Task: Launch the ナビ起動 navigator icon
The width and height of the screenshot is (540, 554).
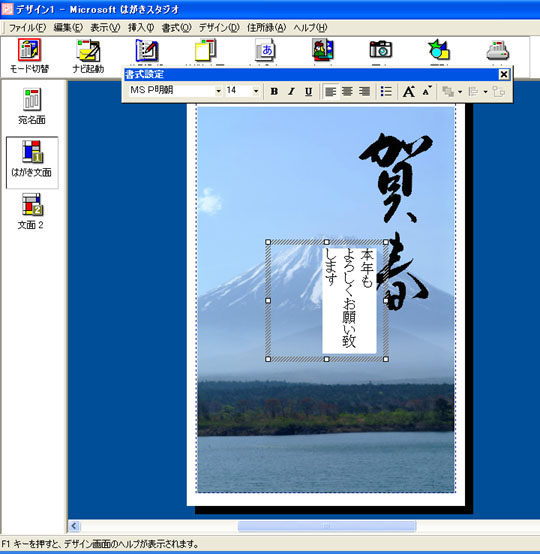Action: 88,56
